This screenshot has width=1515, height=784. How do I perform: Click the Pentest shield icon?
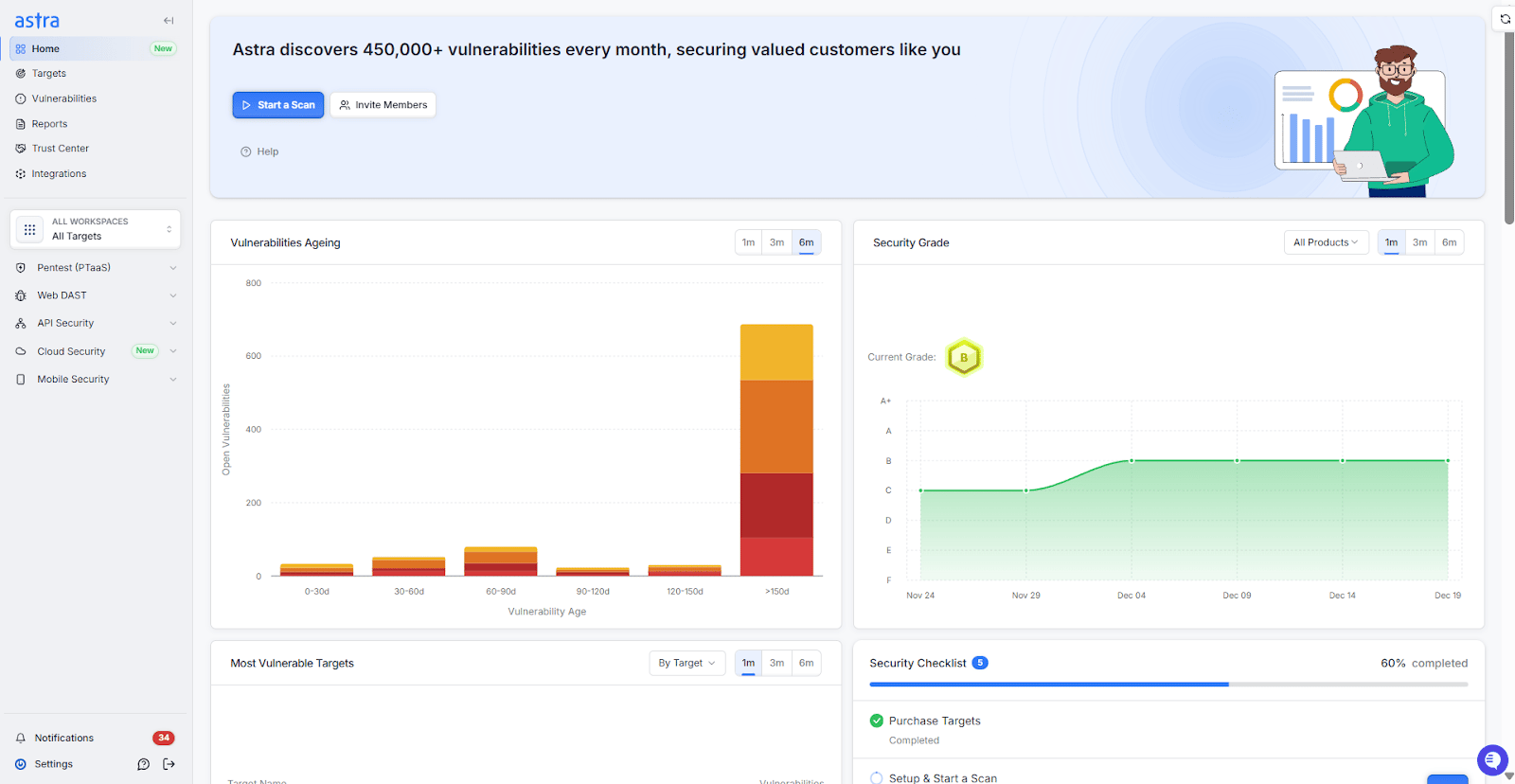(21, 268)
